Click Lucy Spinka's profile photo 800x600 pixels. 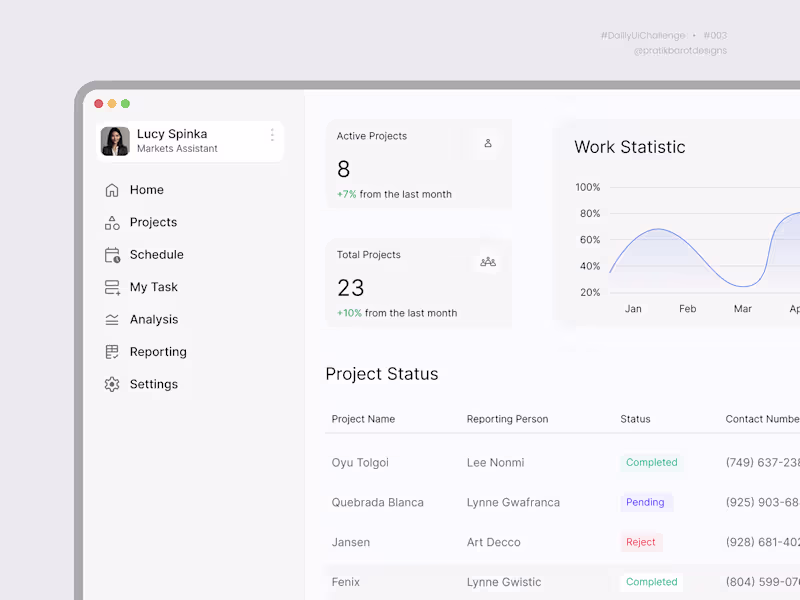tap(115, 142)
